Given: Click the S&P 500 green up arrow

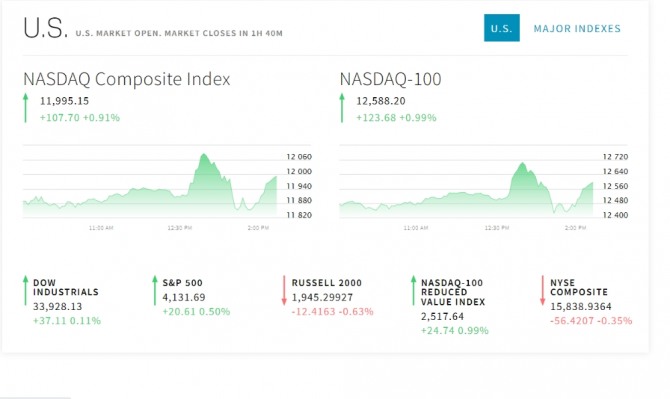Looking at the screenshot, I should pos(155,290).
